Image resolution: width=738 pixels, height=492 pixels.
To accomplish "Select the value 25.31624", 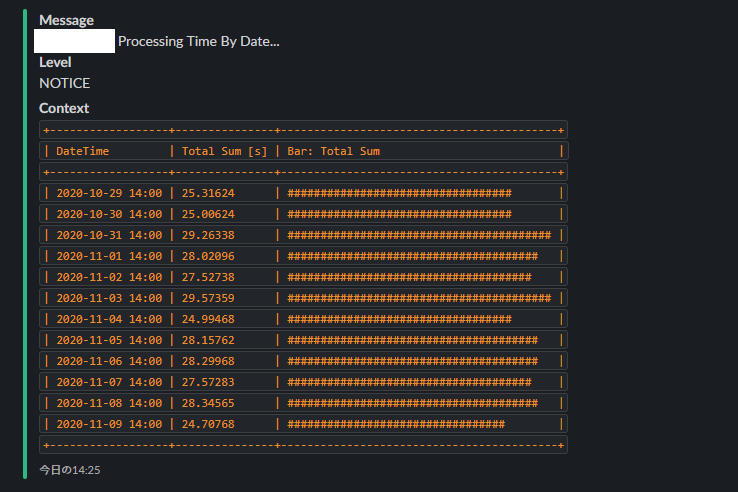I will [208, 193].
